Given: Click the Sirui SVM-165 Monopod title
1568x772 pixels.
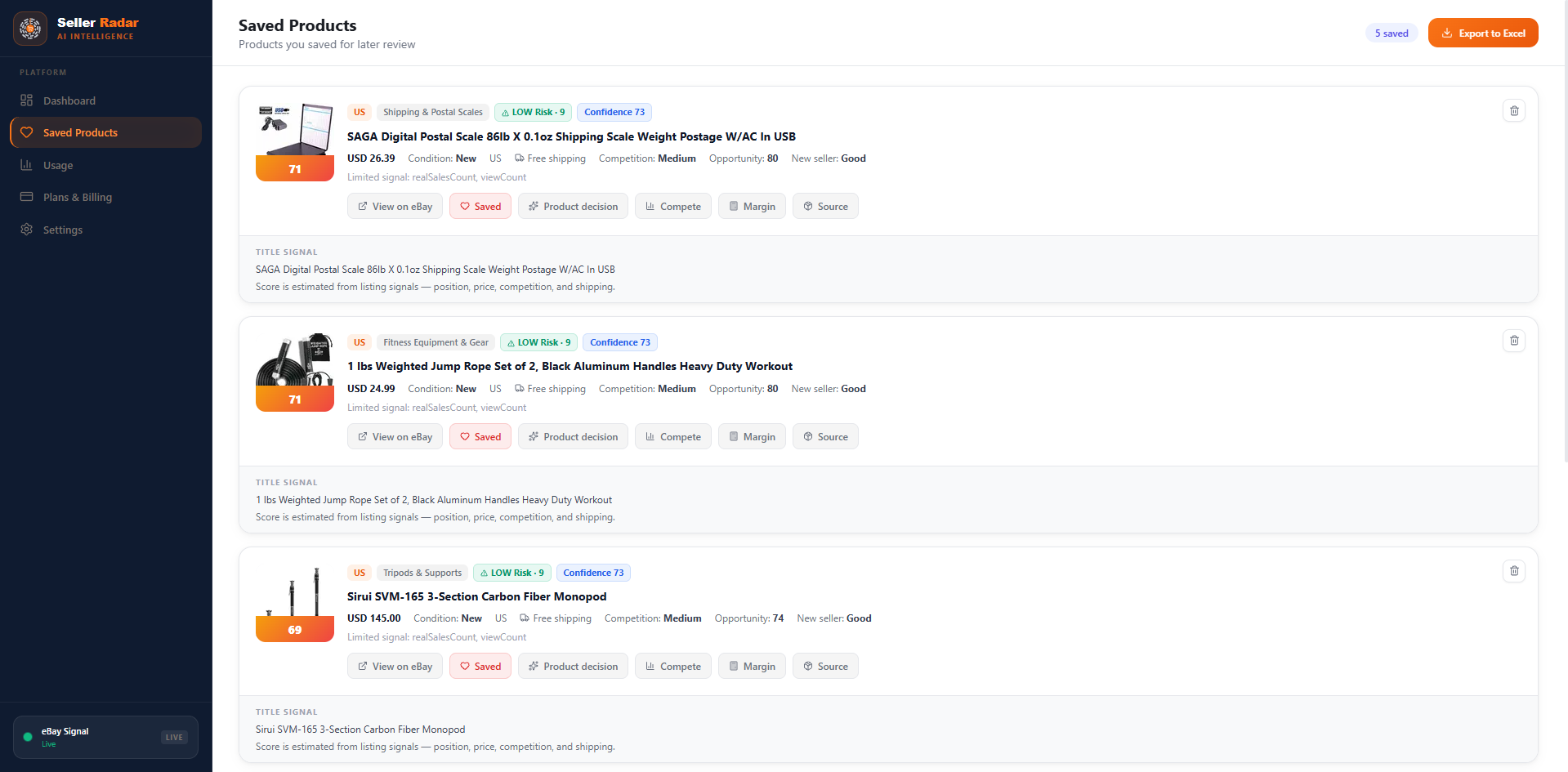Looking at the screenshot, I should (x=476, y=596).
